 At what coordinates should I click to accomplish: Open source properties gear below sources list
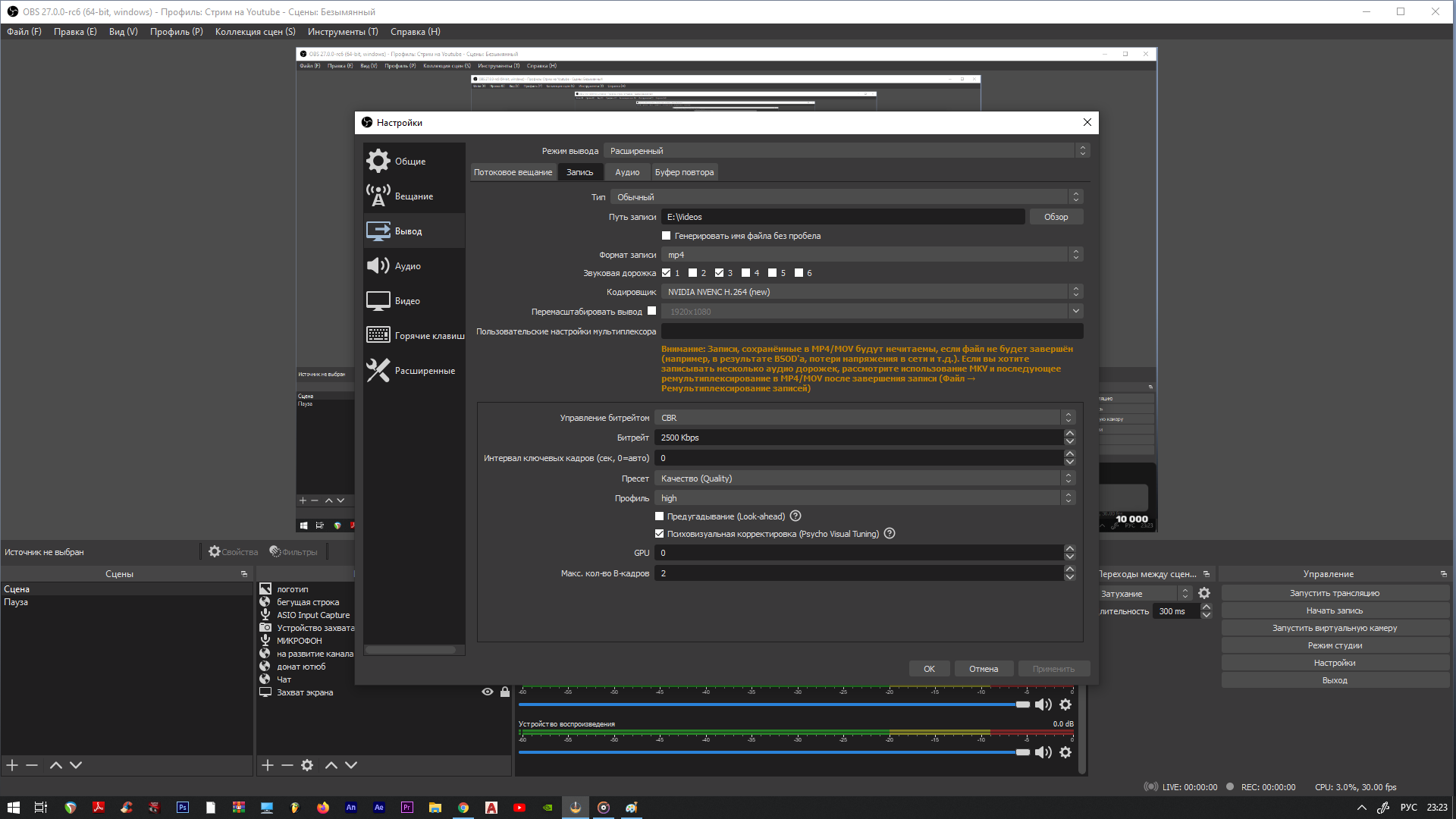(x=307, y=765)
